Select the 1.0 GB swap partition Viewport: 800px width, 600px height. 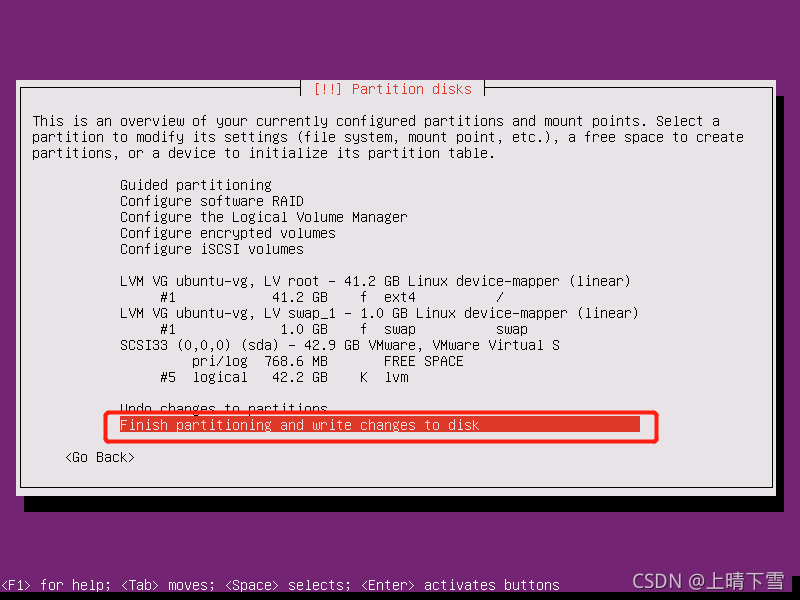coord(343,330)
